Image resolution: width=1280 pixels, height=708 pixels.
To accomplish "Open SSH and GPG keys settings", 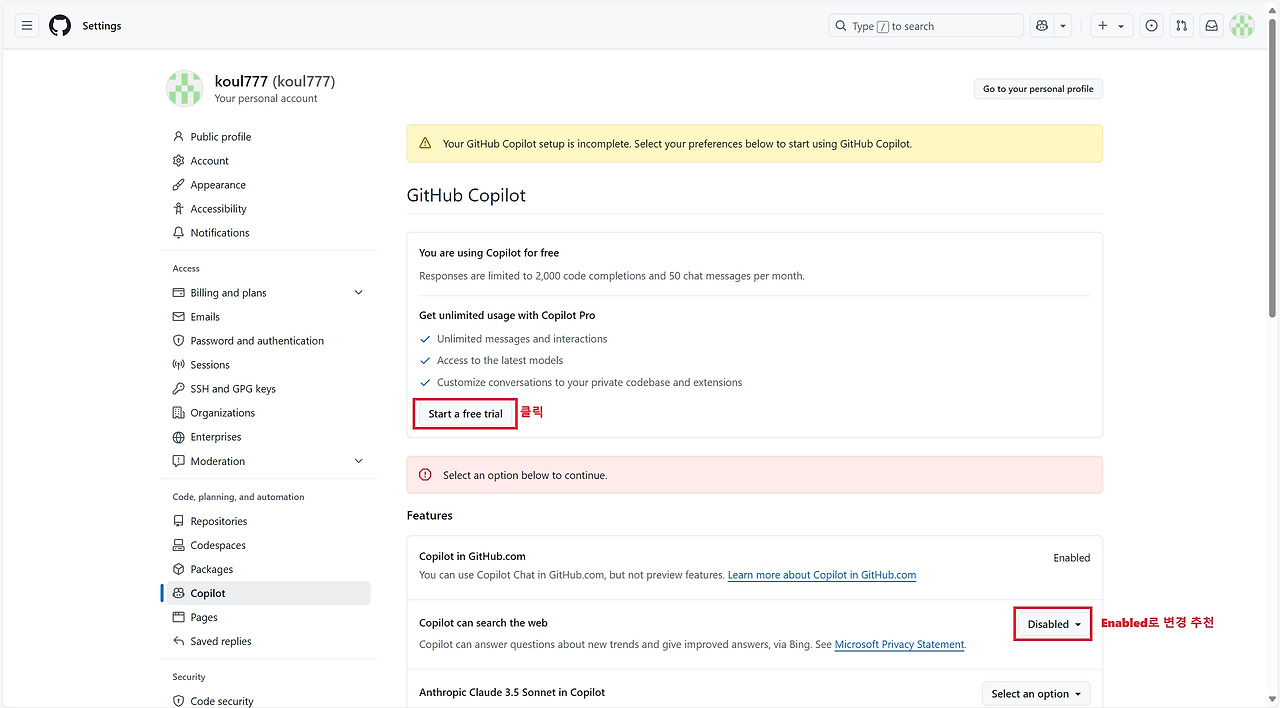I will (x=222, y=388).
